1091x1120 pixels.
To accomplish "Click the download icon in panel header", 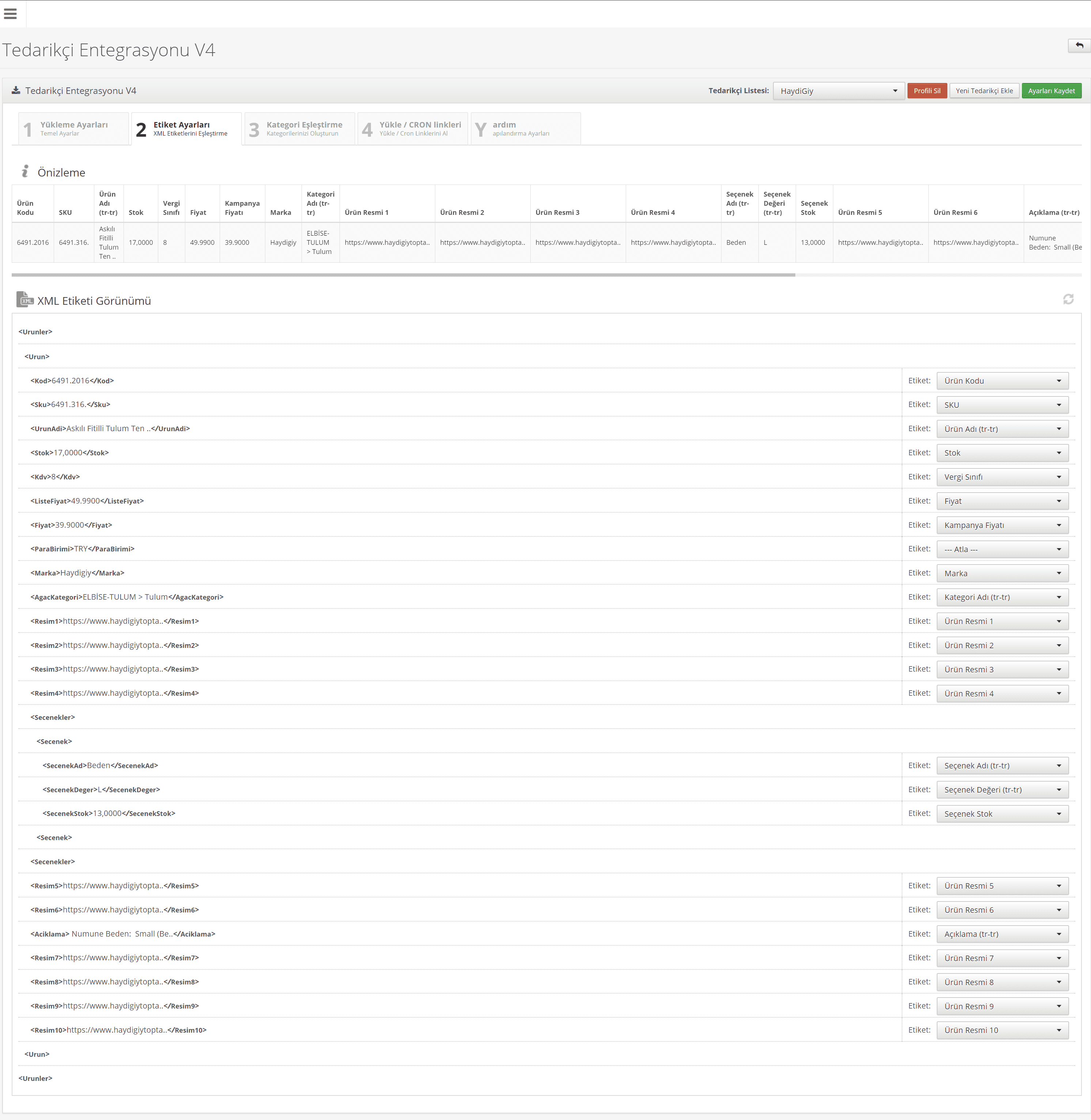I will pyautogui.click(x=16, y=91).
